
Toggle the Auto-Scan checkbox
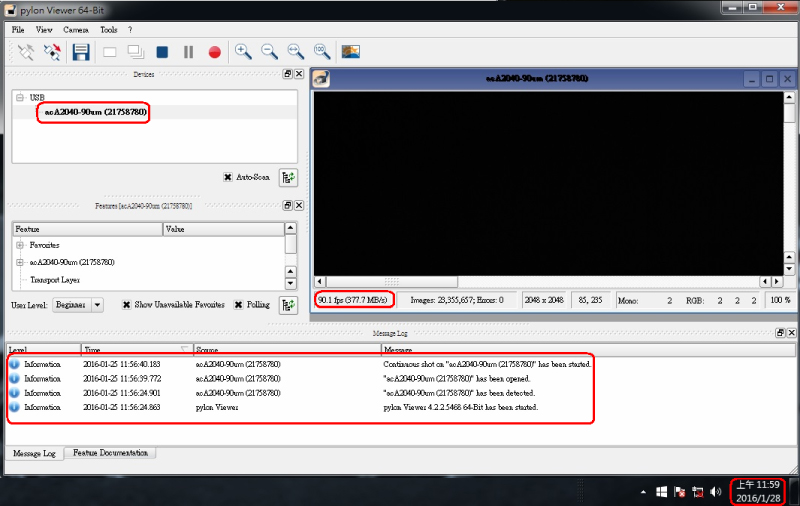click(x=228, y=177)
